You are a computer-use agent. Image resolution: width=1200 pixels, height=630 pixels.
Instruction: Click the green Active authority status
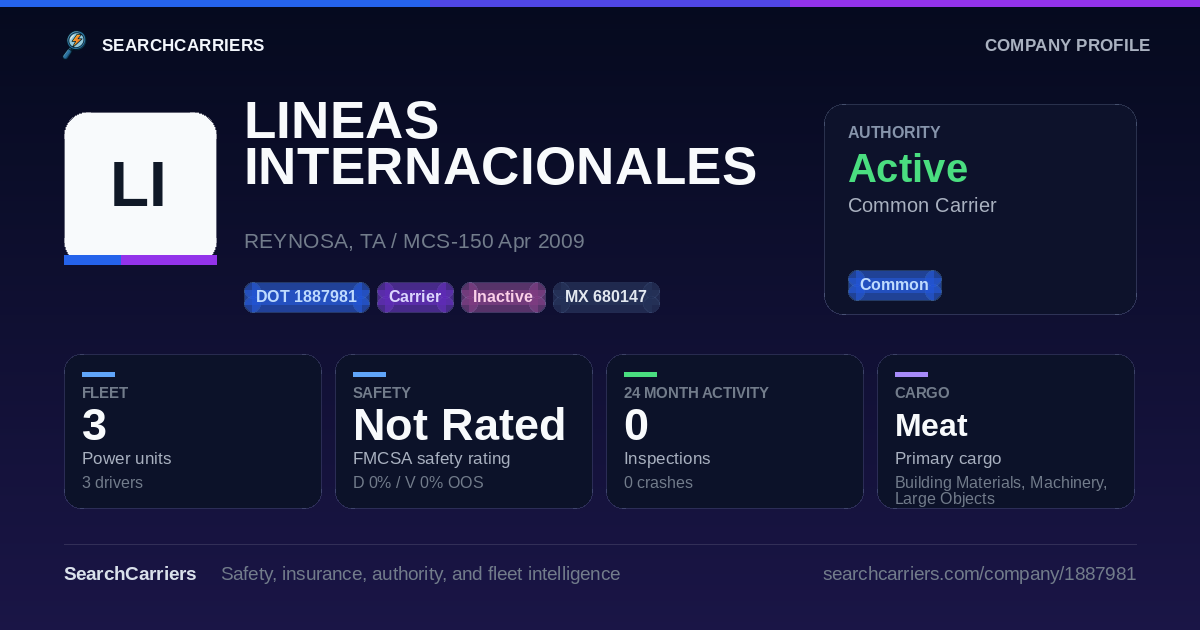click(x=908, y=168)
